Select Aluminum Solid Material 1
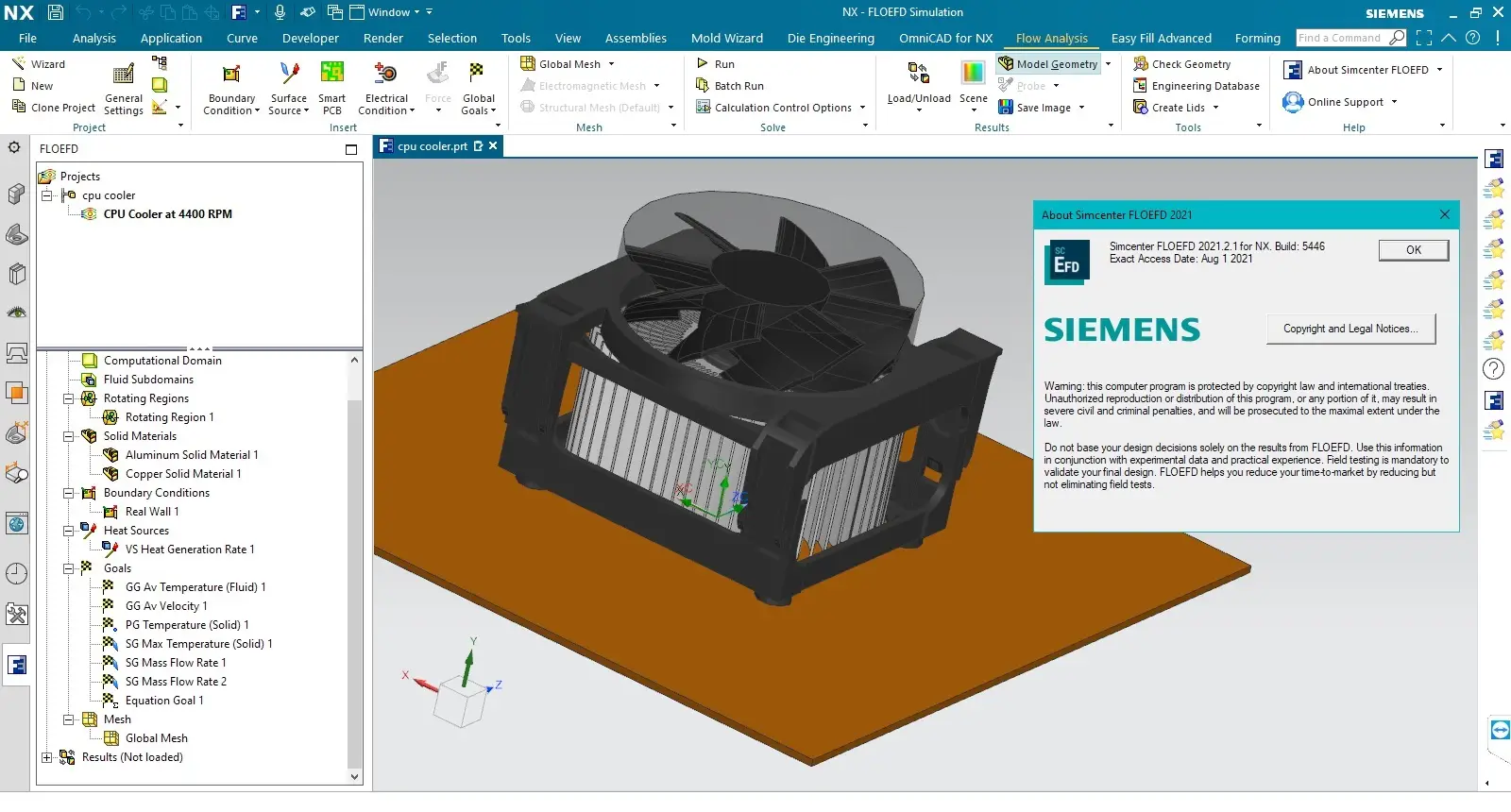 point(191,455)
